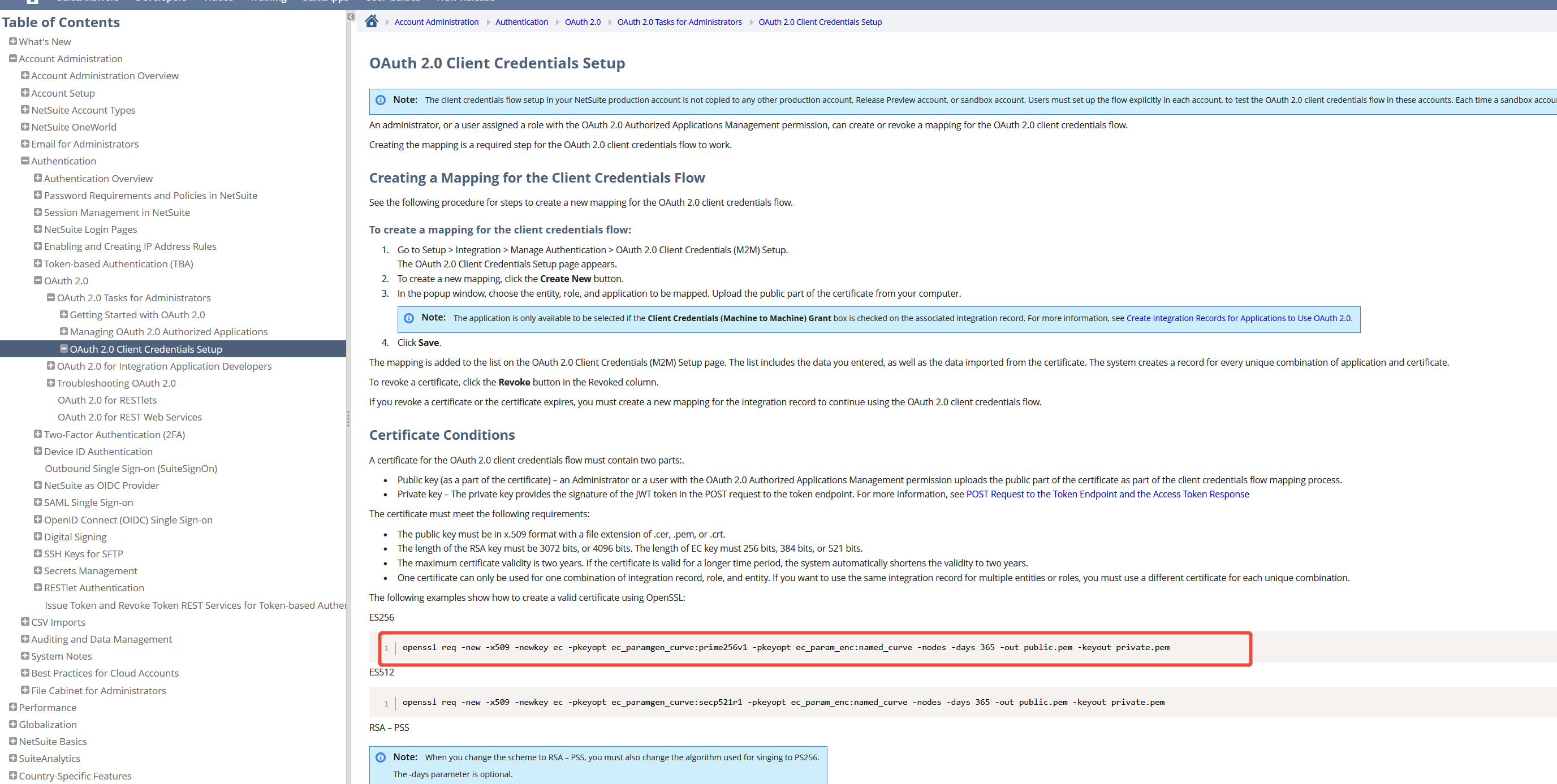Expand Getting Started with OAuth 2.0
Viewport: 1557px width, 784px height.
point(63,315)
